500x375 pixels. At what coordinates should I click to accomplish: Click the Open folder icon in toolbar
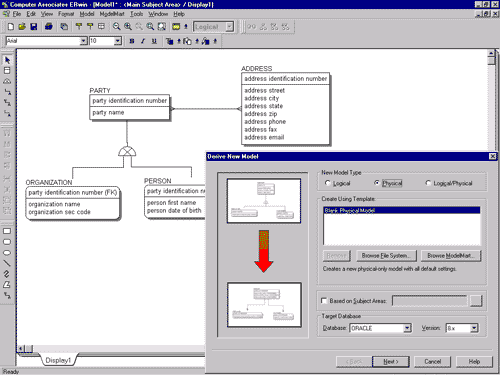[22, 27]
